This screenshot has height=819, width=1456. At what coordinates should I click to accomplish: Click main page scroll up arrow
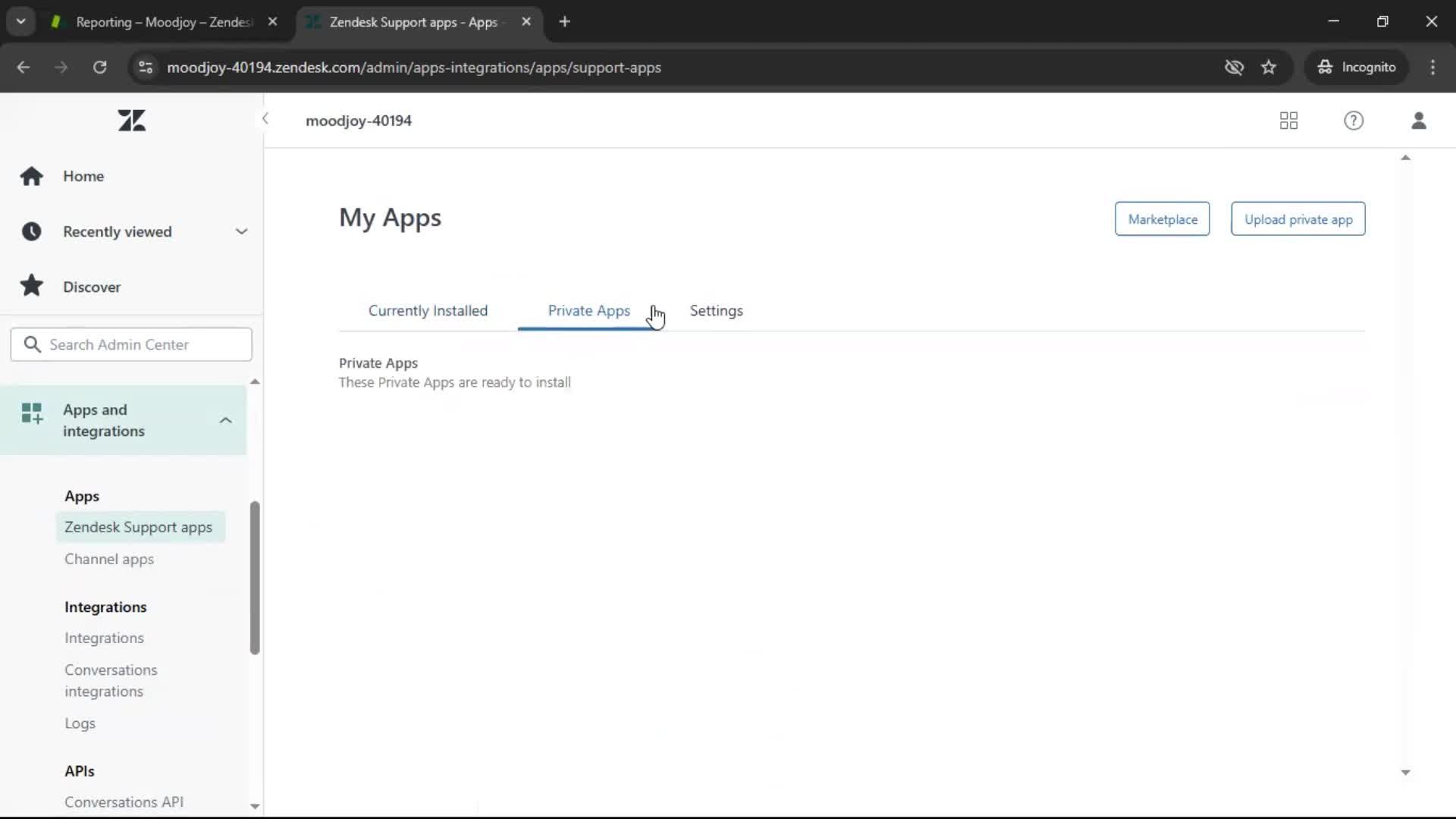(x=1405, y=158)
